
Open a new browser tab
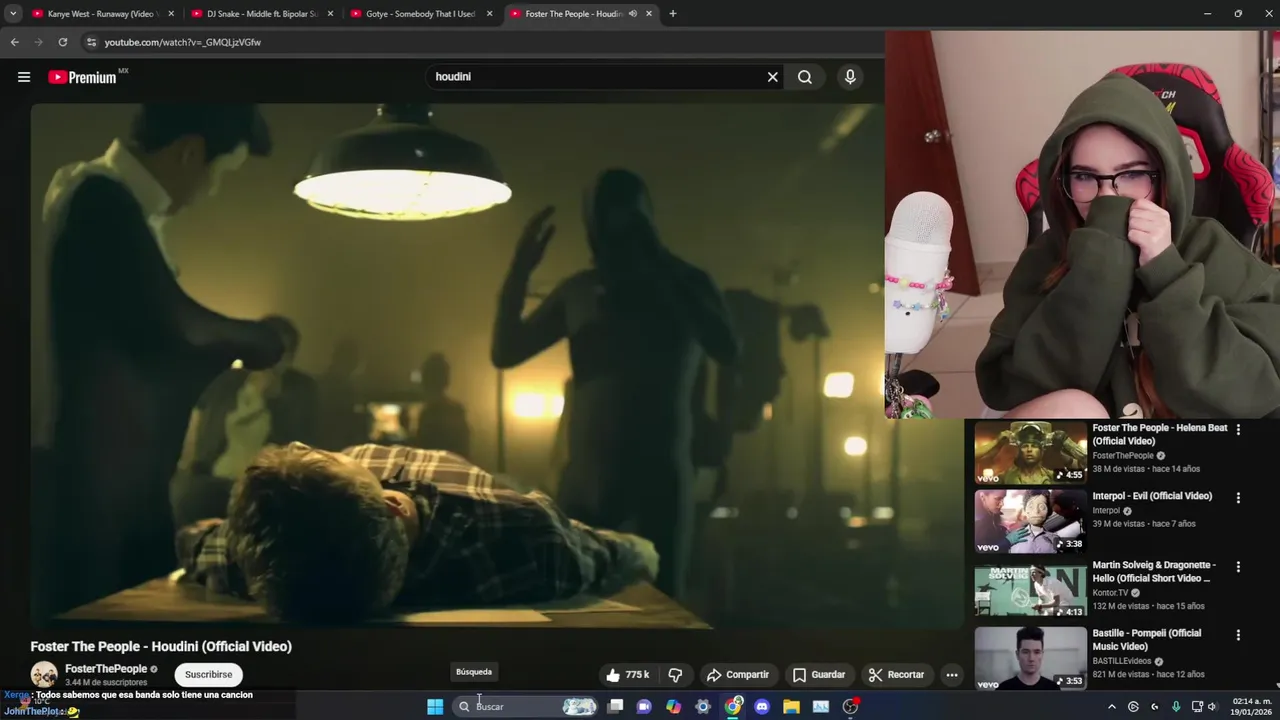[672, 14]
